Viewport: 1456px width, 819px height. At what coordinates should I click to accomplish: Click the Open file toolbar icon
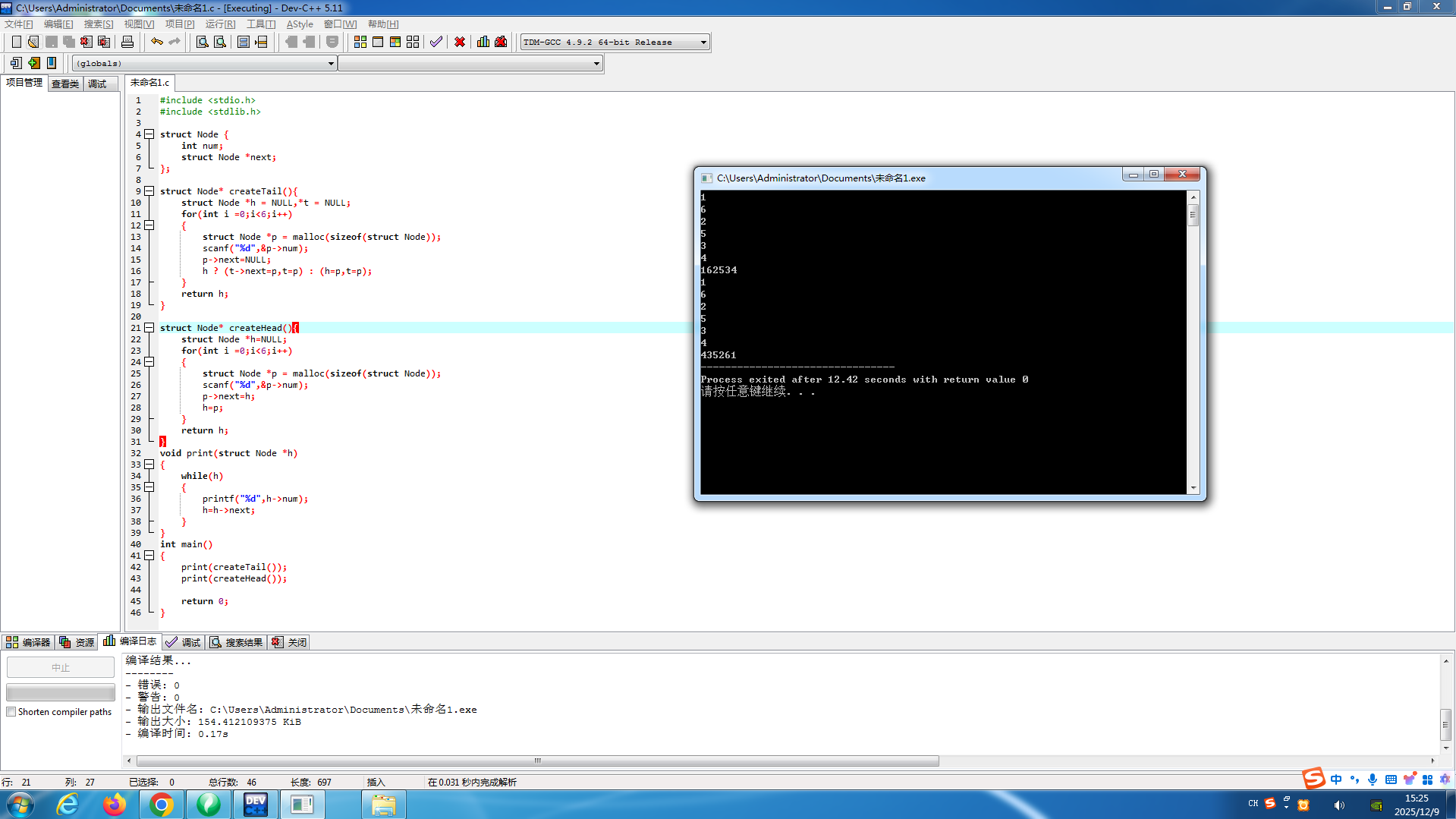33,42
